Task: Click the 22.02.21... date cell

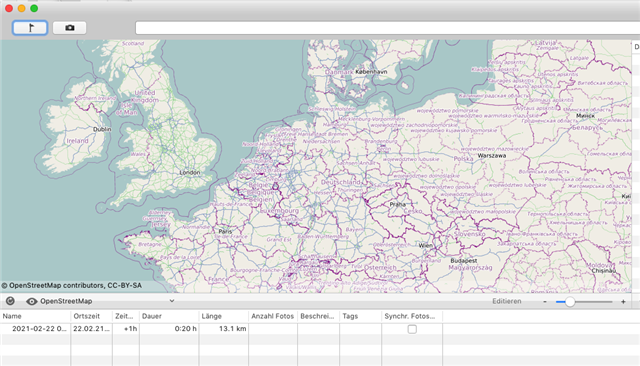Action: 91,329
